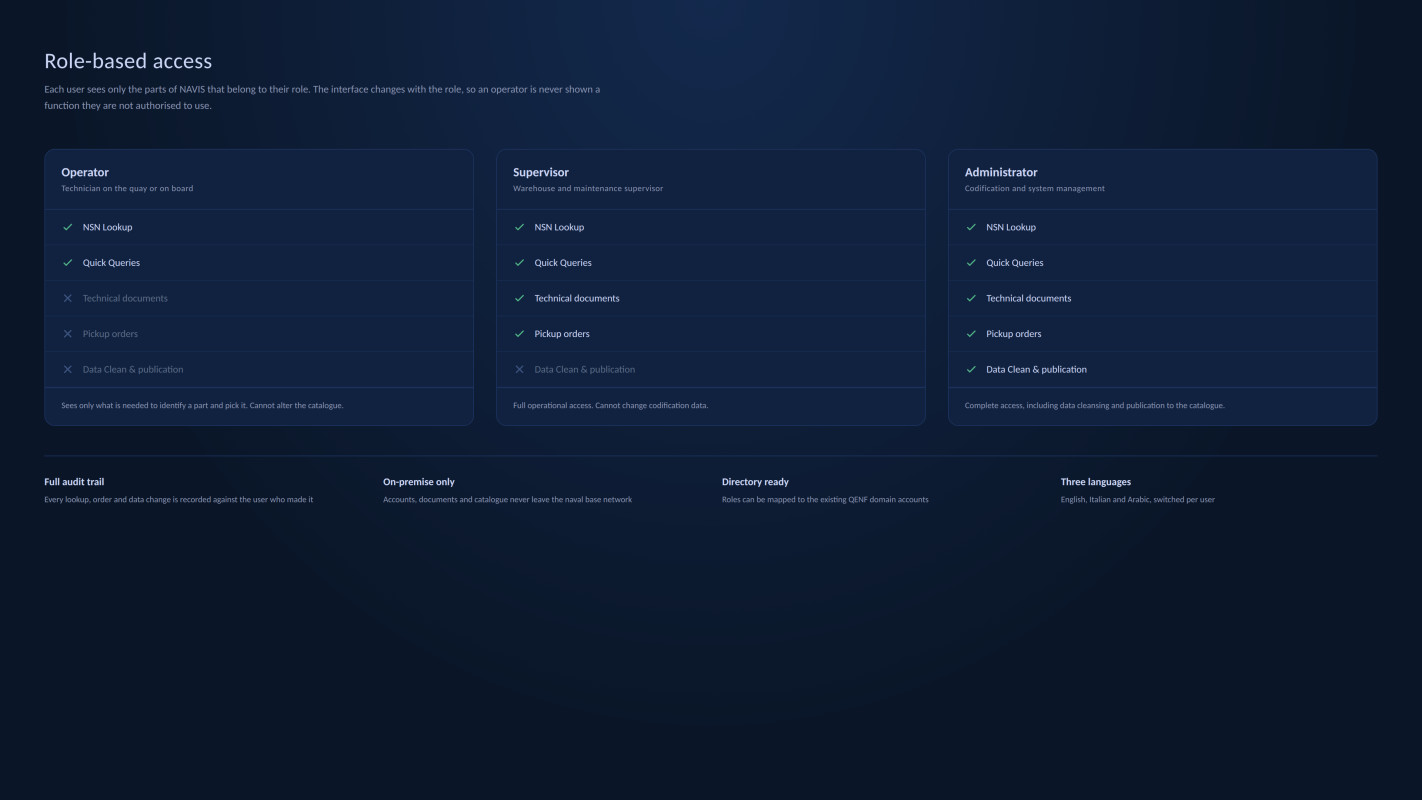
Task: Click the cross icon beside Operator's Pickup orders
Action: (68, 334)
